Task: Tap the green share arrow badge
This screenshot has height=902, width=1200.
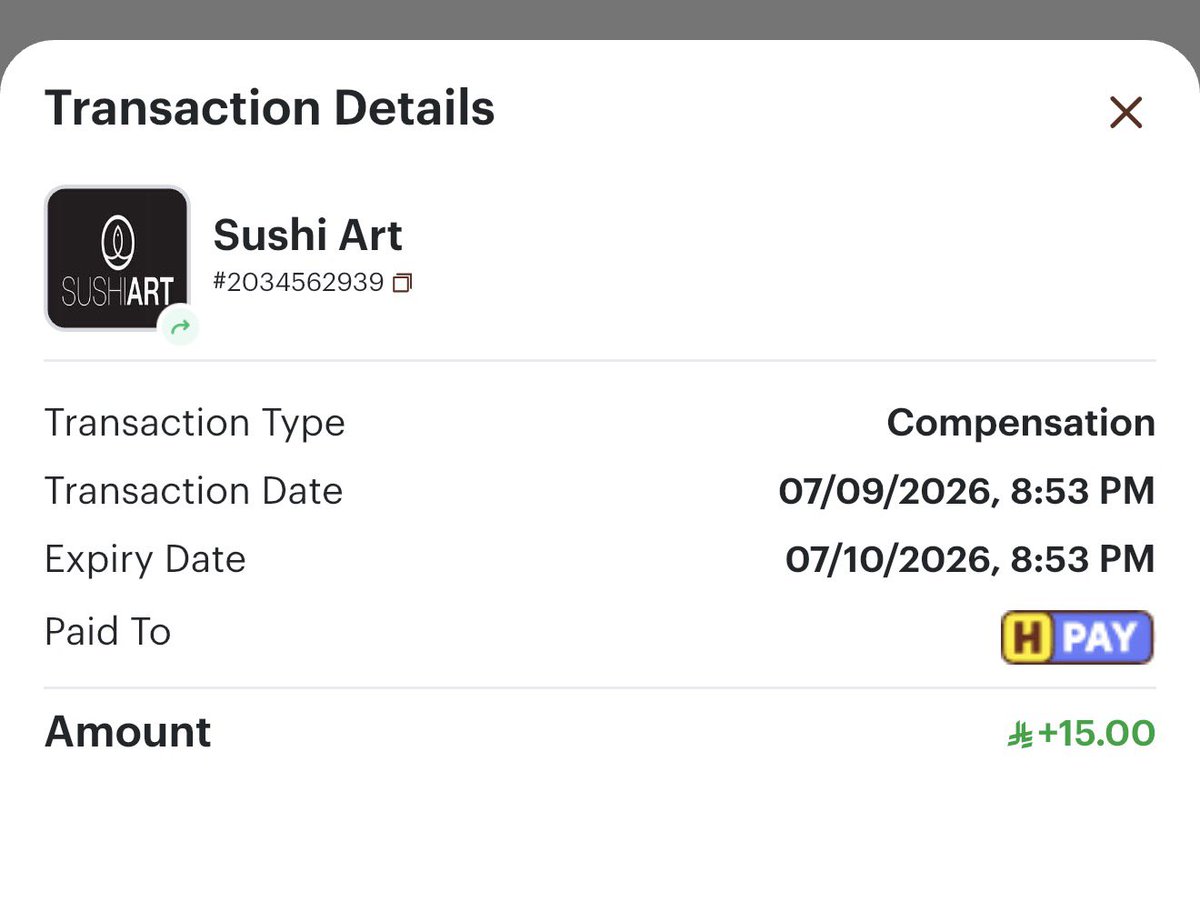Action: pyautogui.click(x=180, y=326)
